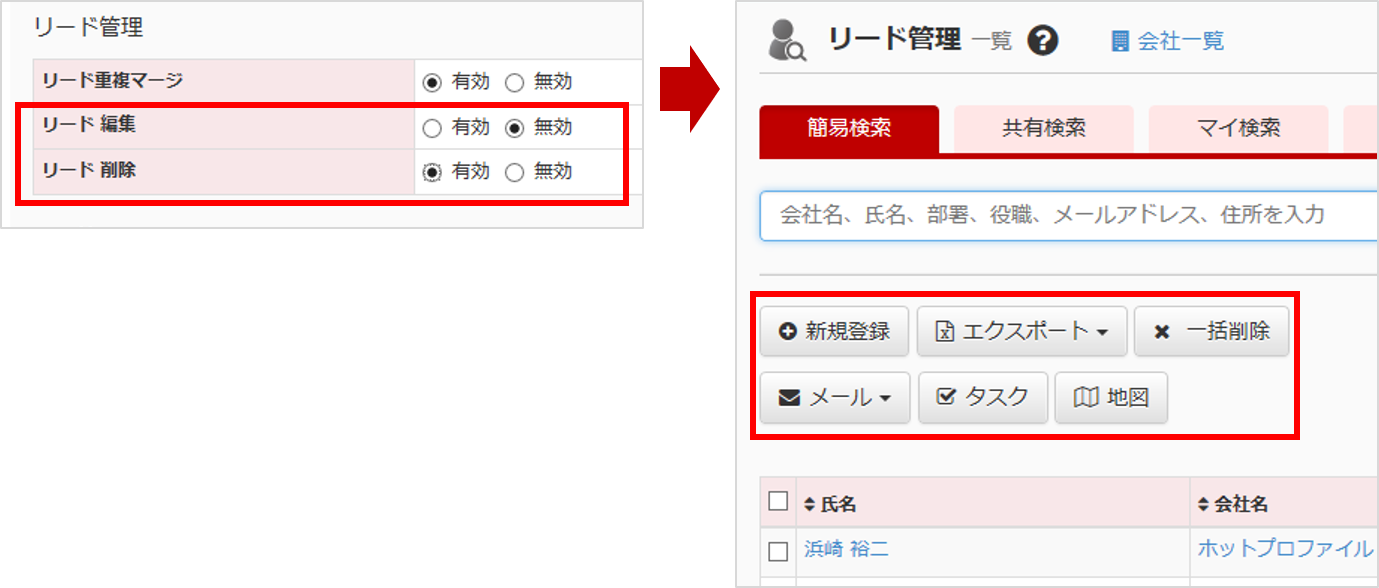The width and height of the screenshot is (1379, 588).
Task: Set リード重複マージ to 無効
Action: (x=514, y=83)
